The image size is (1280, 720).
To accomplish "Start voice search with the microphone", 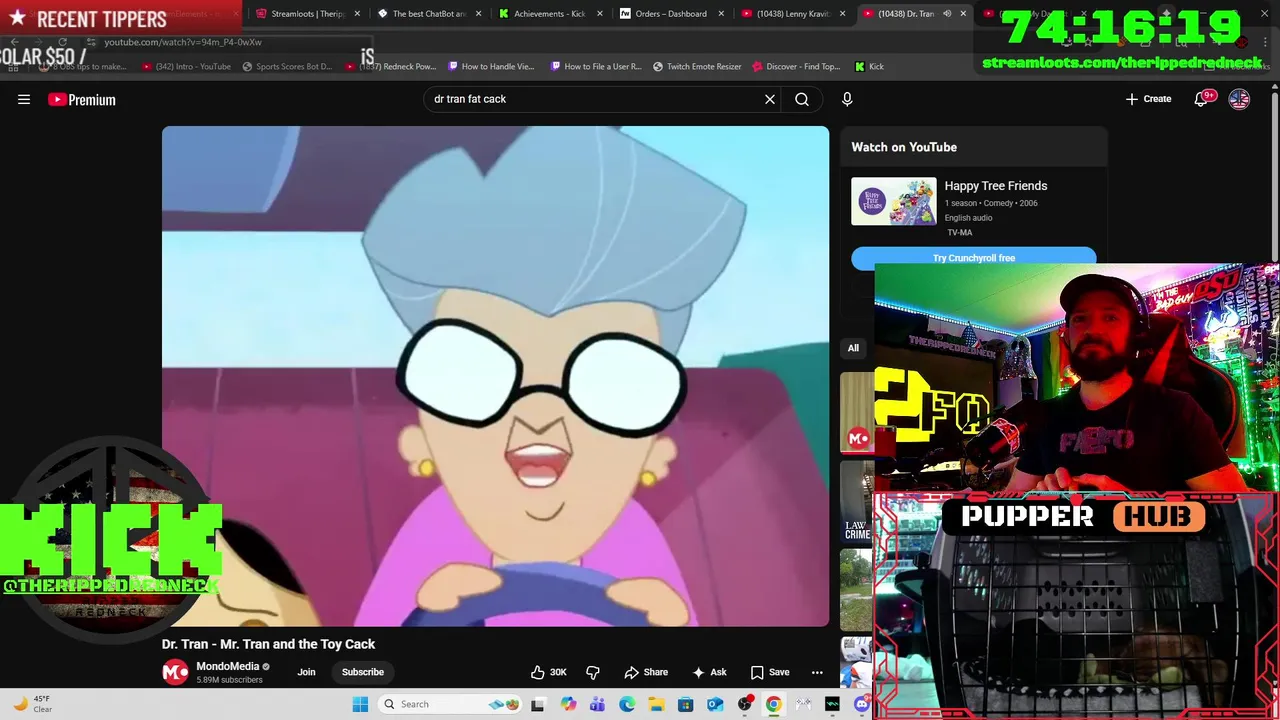I will tap(847, 99).
